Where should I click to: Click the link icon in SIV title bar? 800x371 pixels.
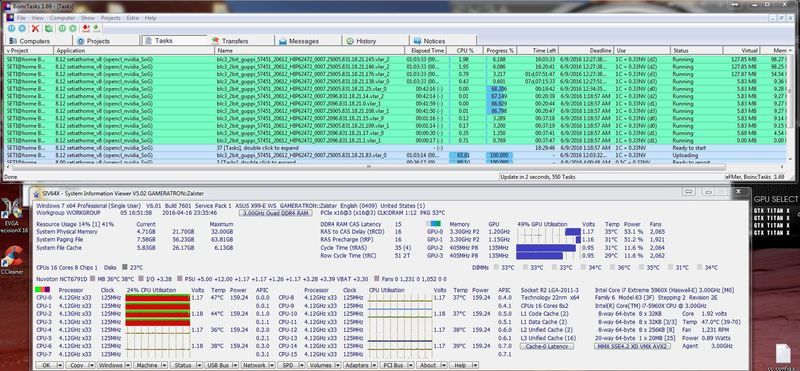688,192
